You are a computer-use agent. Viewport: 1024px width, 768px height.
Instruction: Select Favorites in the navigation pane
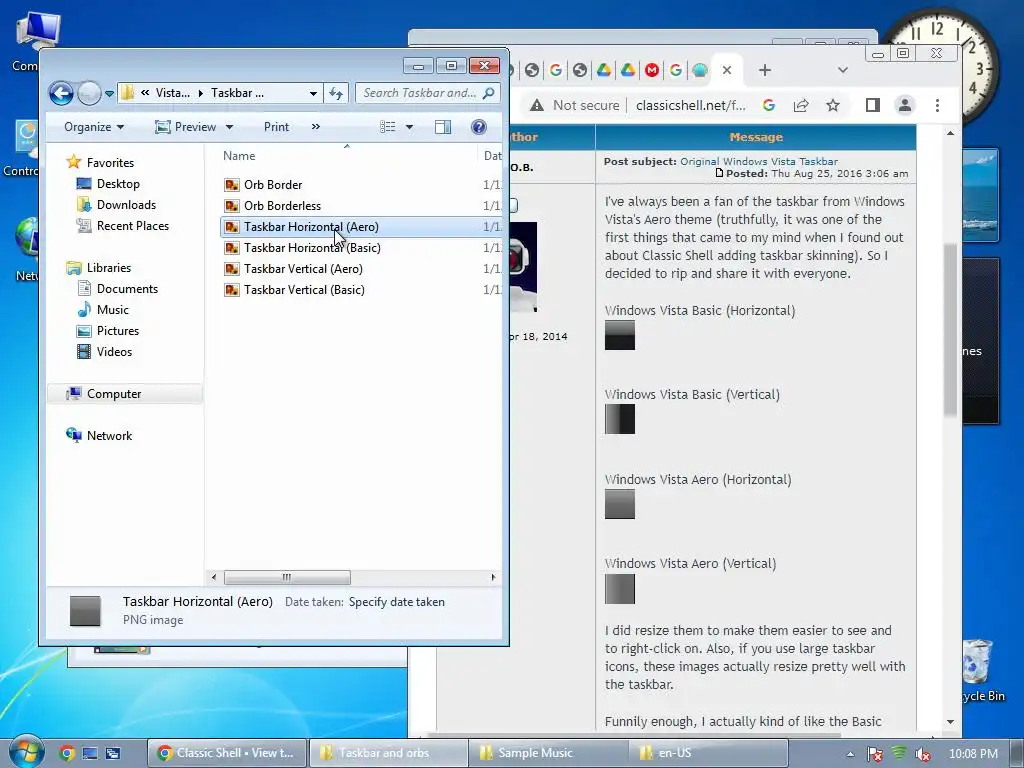click(x=110, y=163)
